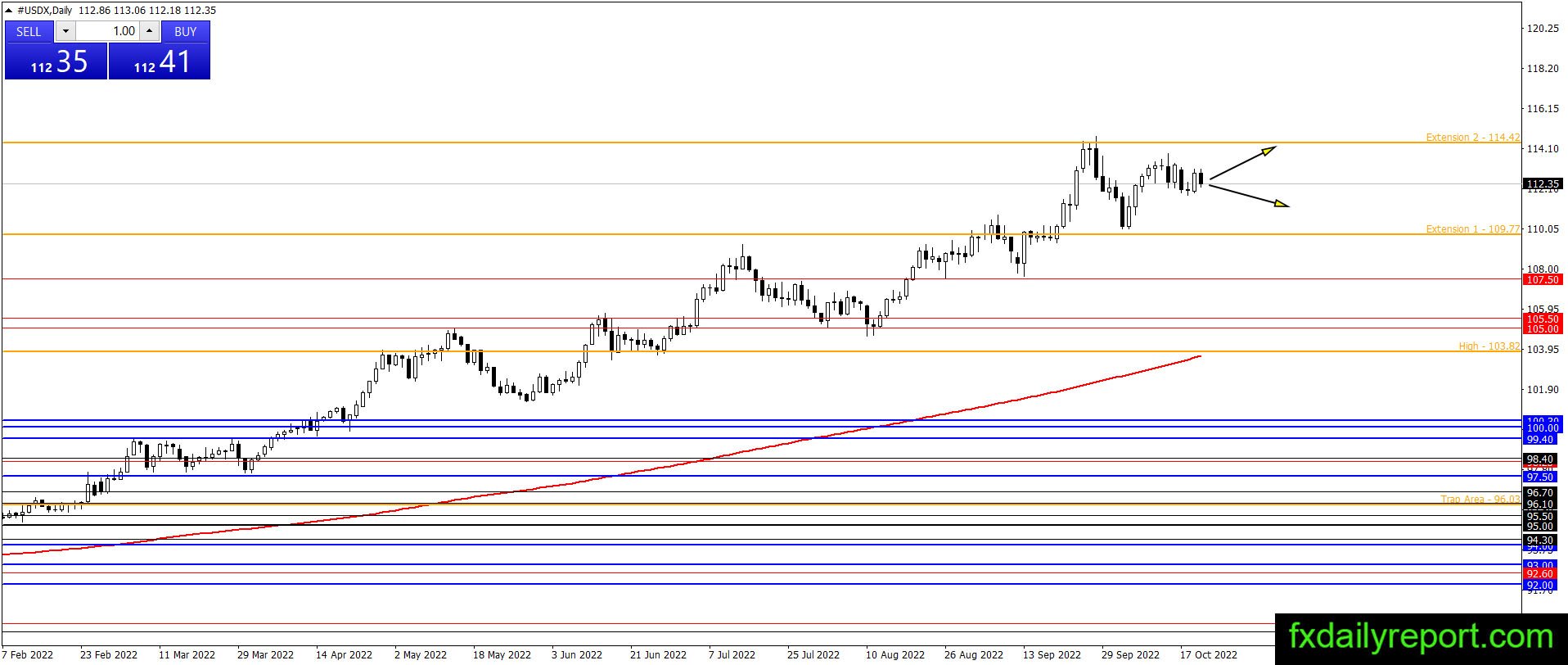Click the 120.25 price scale value
1568x665 pixels.
pos(1543,29)
